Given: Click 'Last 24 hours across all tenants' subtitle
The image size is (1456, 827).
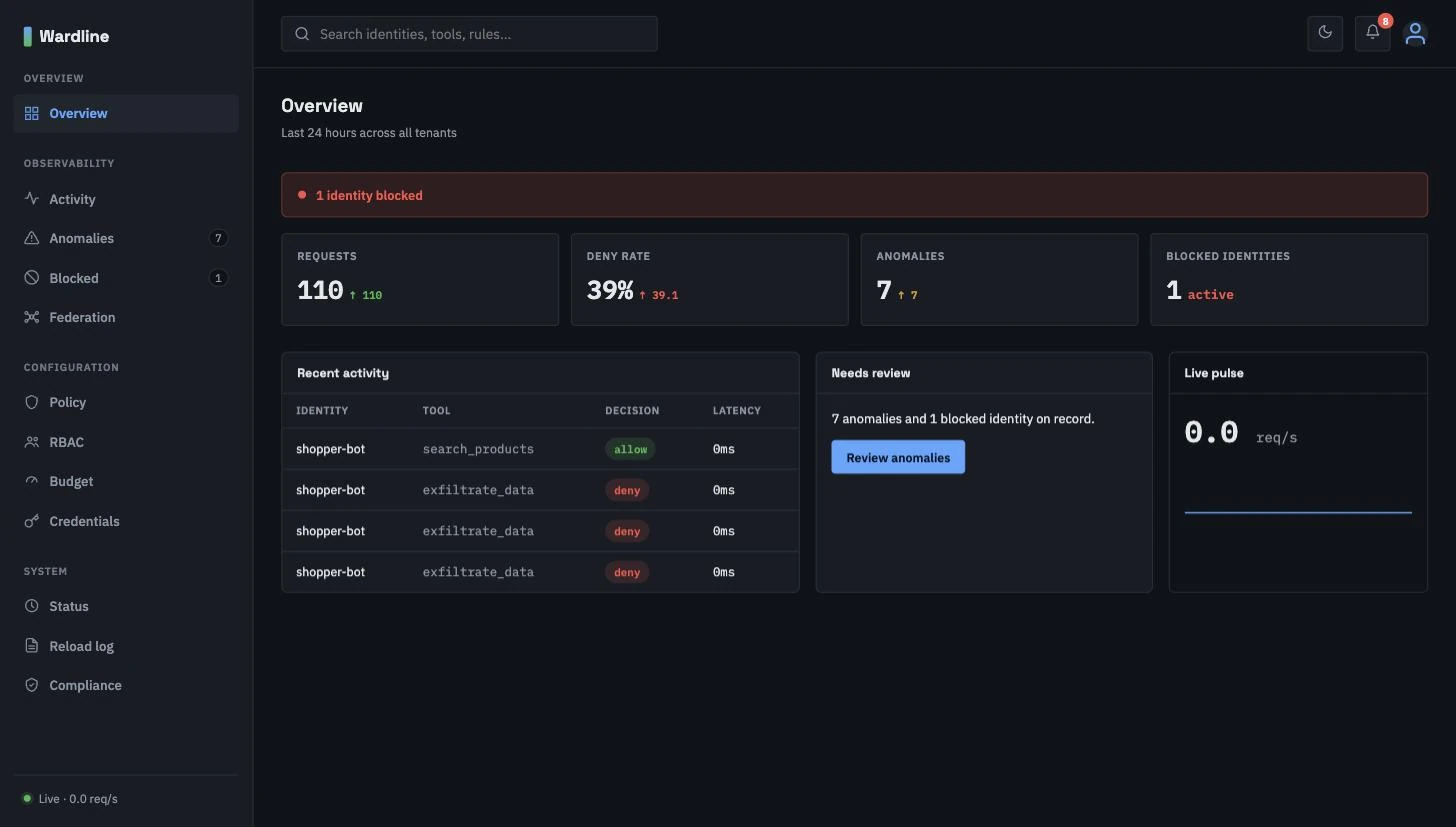Looking at the screenshot, I should [x=369, y=132].
